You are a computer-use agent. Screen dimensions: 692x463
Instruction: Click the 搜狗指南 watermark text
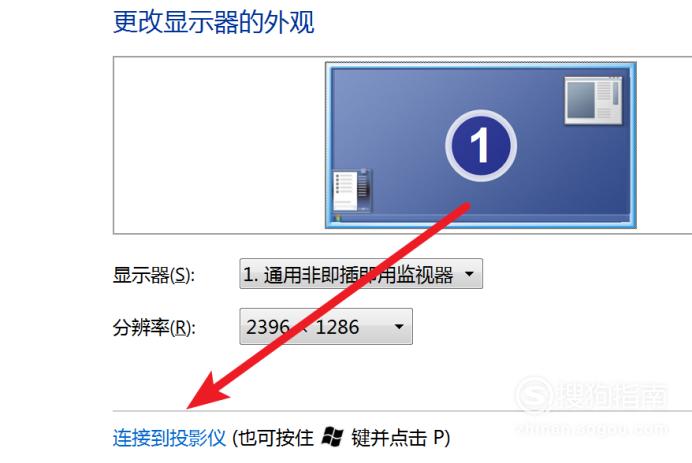tap(613, 395)
